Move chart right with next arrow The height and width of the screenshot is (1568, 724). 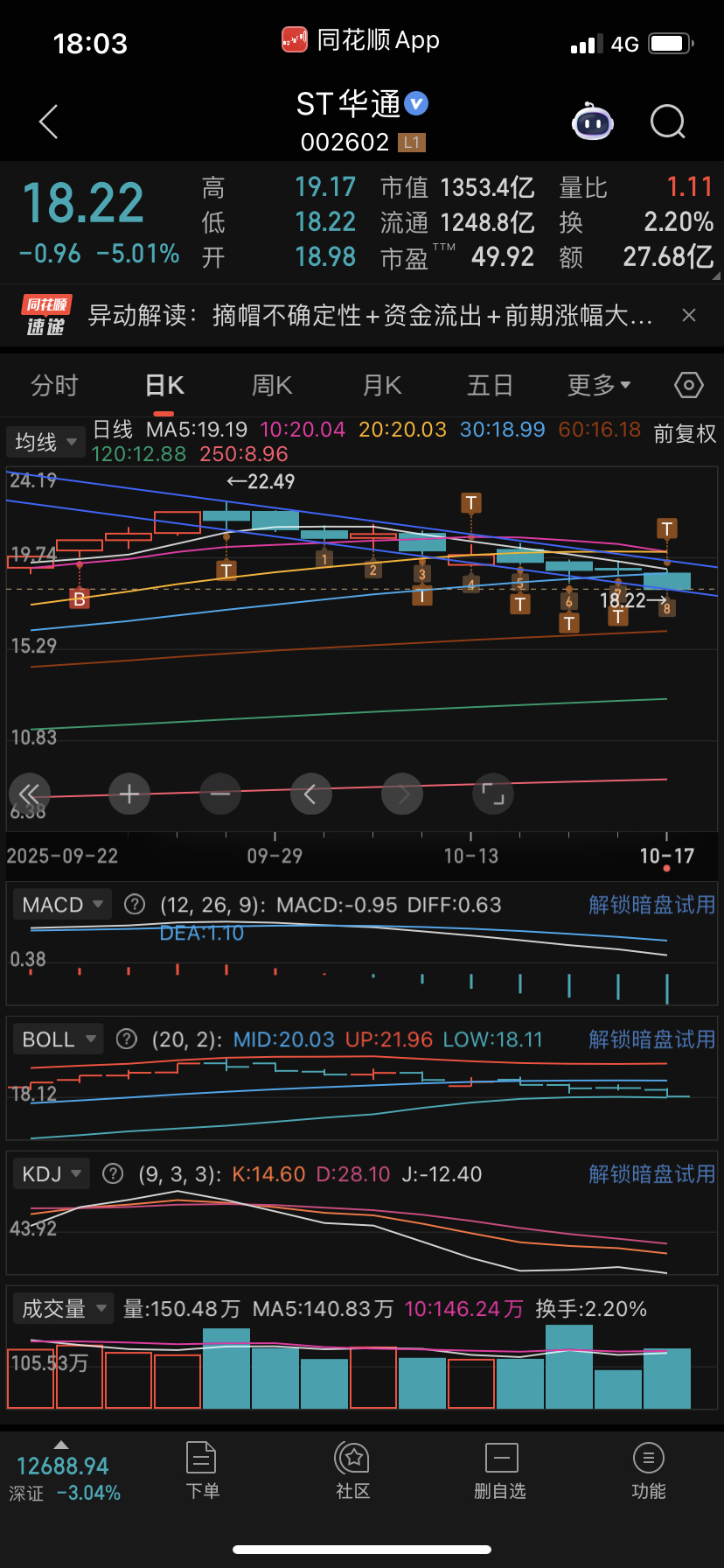[402, 794]
